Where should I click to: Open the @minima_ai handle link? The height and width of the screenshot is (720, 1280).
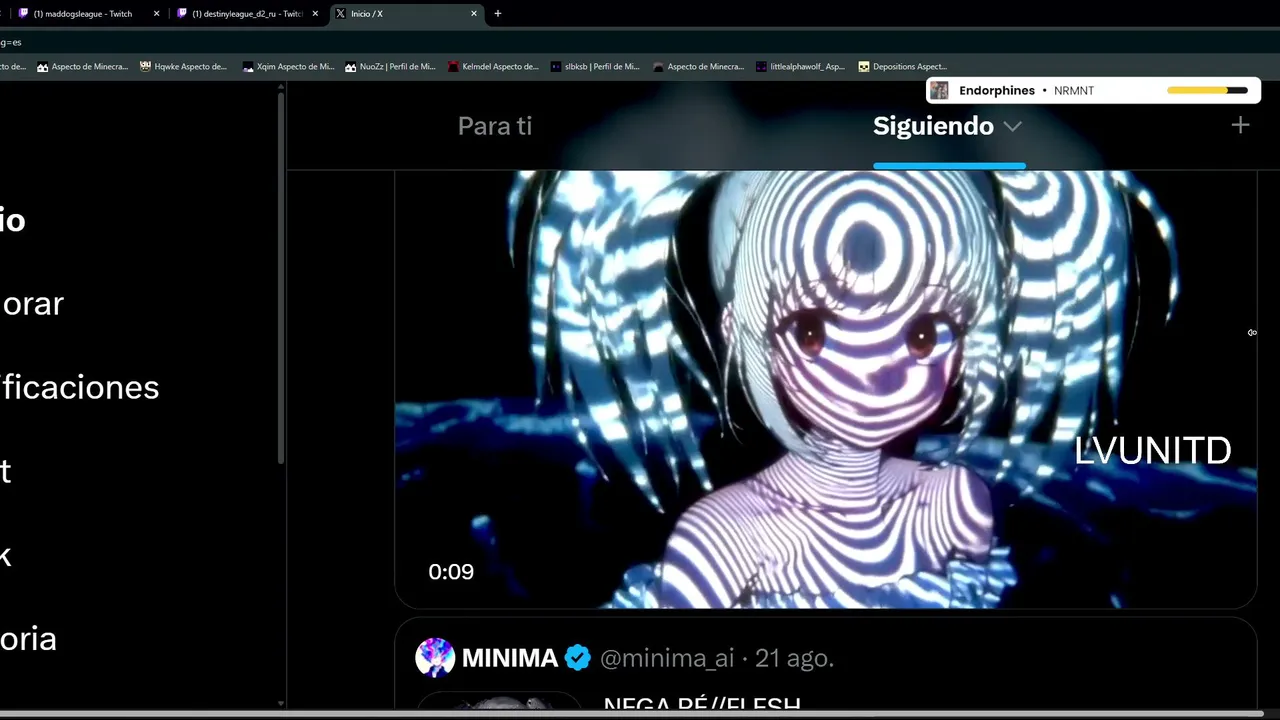click(667, 658)
